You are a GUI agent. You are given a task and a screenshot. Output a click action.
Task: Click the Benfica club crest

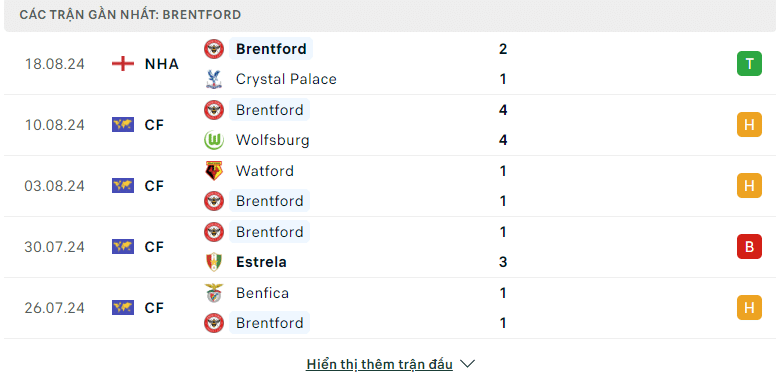[x=214, y=293]
